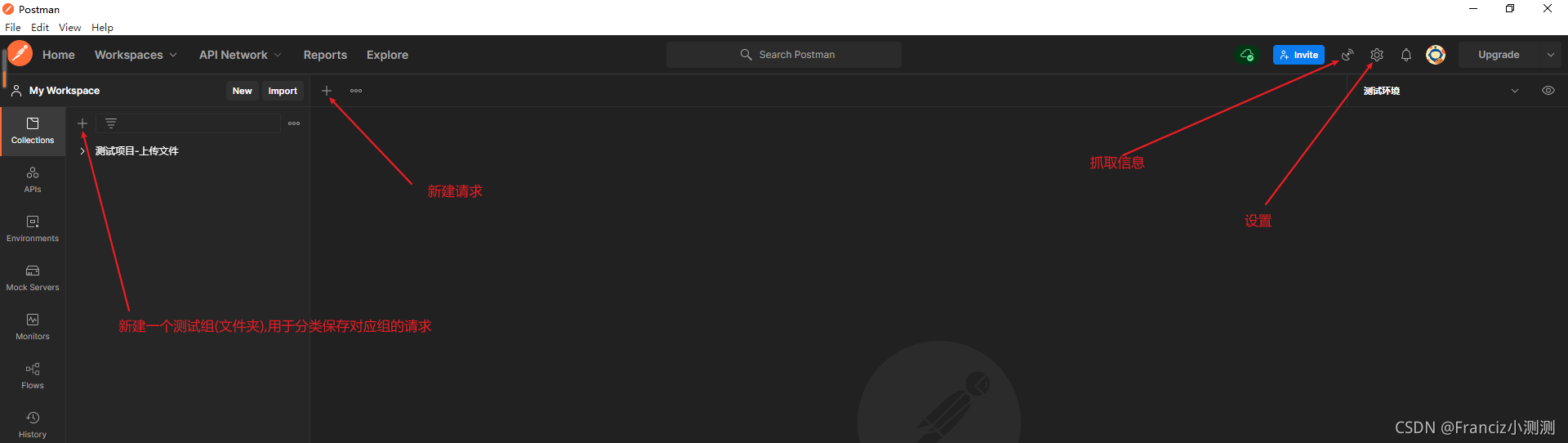Click My Workspace title
1568x443 pixels.
click(x=65, y=91)
